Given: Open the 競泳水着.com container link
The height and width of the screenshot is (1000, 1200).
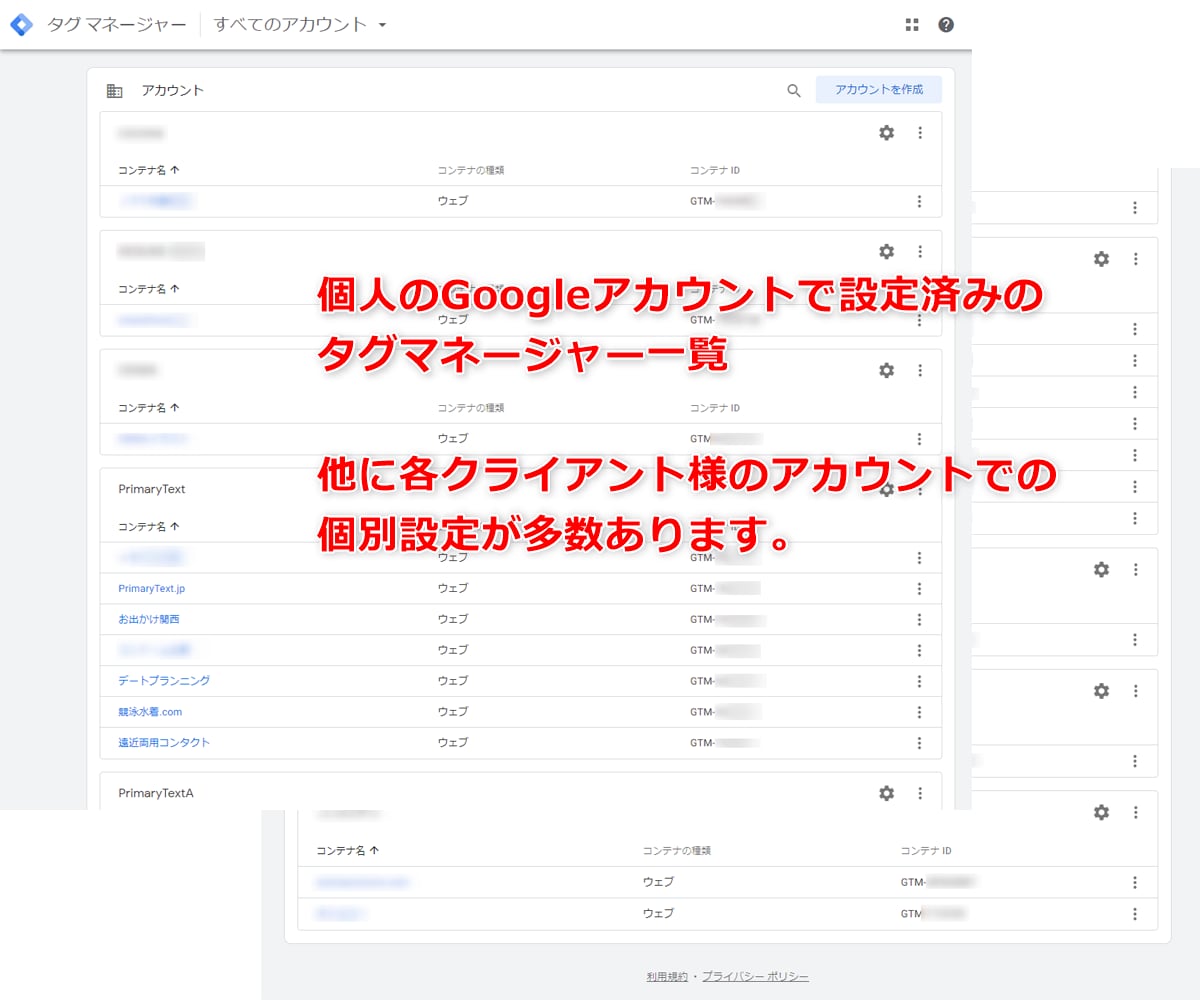Looking at the screenshot, I should (x=150, y=712).
